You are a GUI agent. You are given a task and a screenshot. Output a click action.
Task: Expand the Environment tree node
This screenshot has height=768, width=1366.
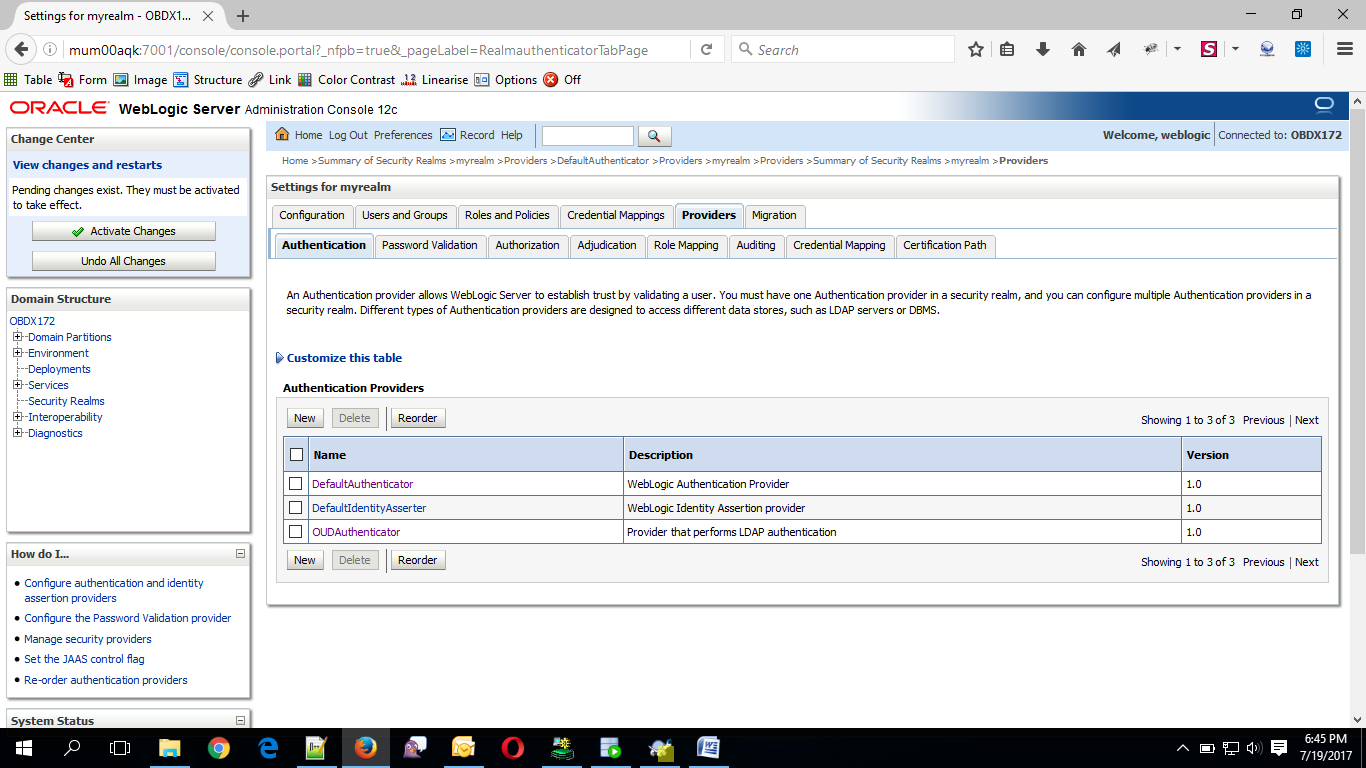point(17,353)
